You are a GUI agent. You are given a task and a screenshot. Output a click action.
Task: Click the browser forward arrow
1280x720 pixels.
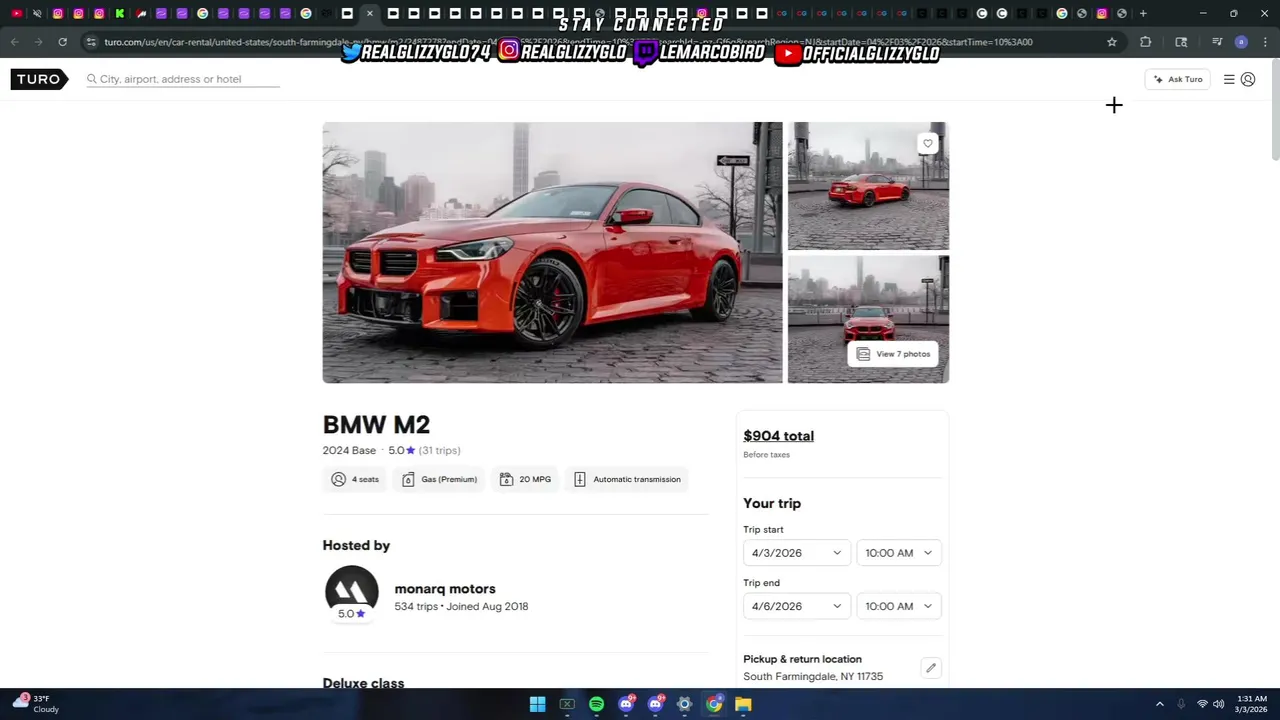tap(38, 42)
